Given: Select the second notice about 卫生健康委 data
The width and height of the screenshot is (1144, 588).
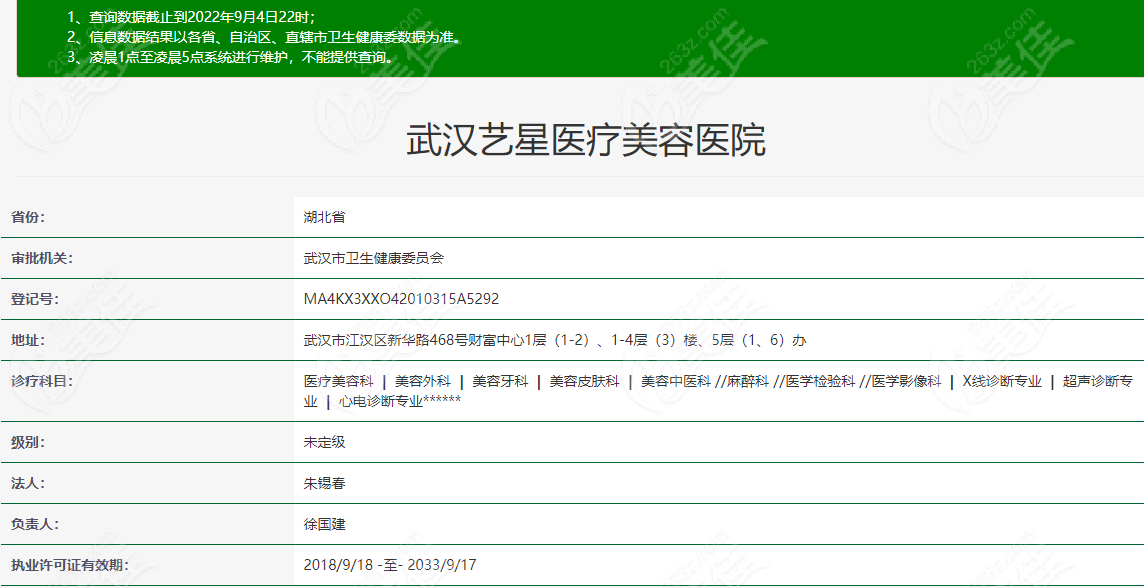Looking at the screenshot, I should click(x=264, y=37).
